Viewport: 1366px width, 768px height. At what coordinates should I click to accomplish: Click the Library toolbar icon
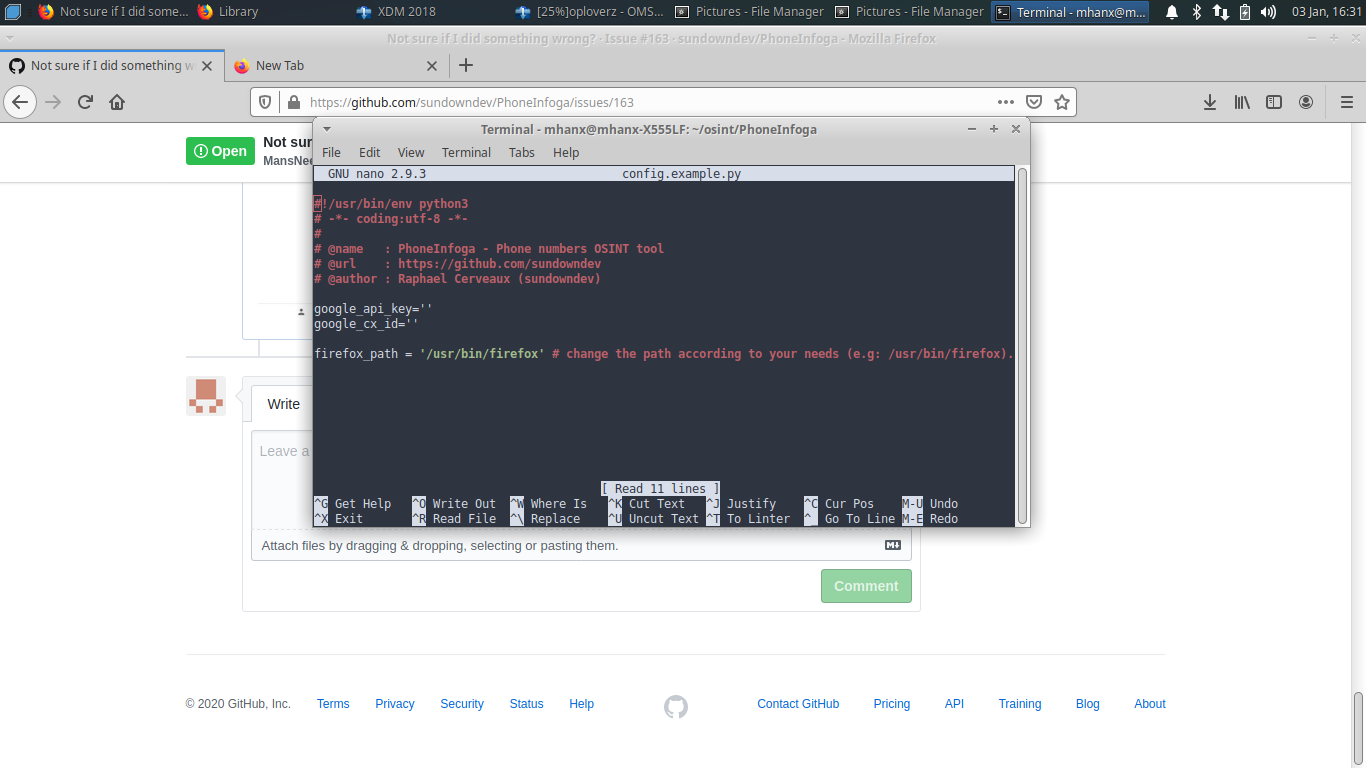pos(1241,101)
